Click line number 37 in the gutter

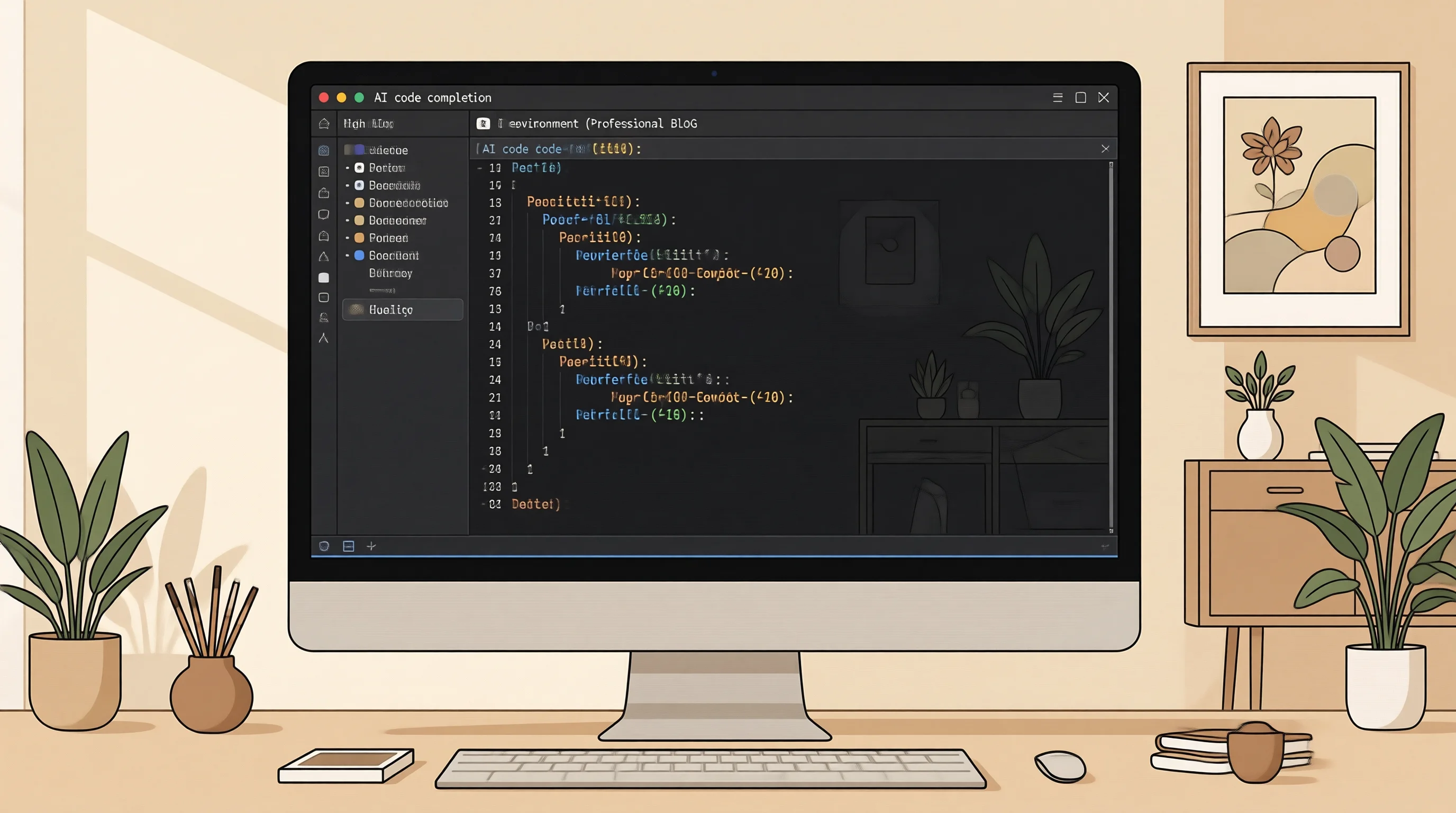click(495, 274)
